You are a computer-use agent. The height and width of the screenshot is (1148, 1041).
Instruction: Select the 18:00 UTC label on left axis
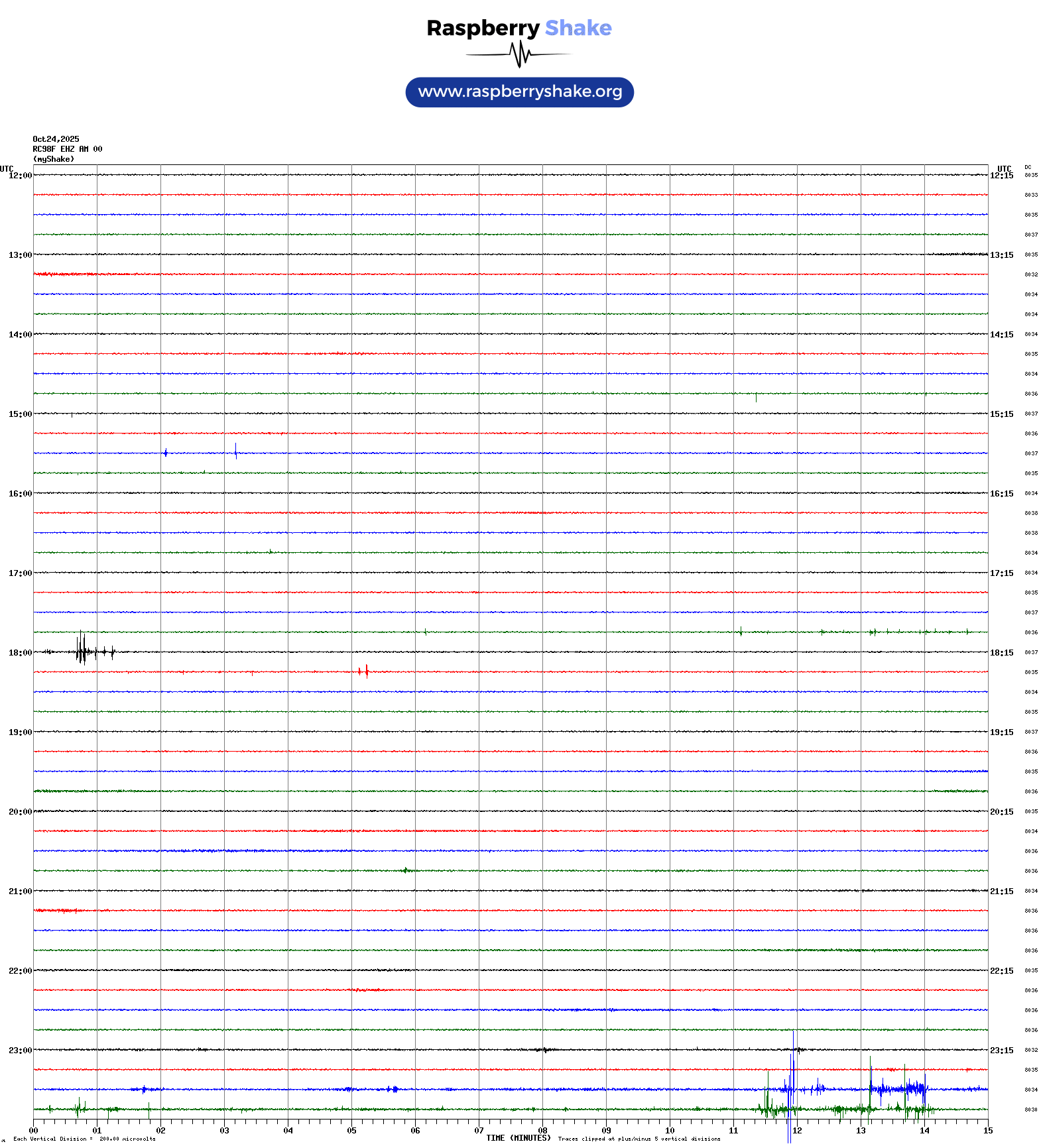pos(20,653)
